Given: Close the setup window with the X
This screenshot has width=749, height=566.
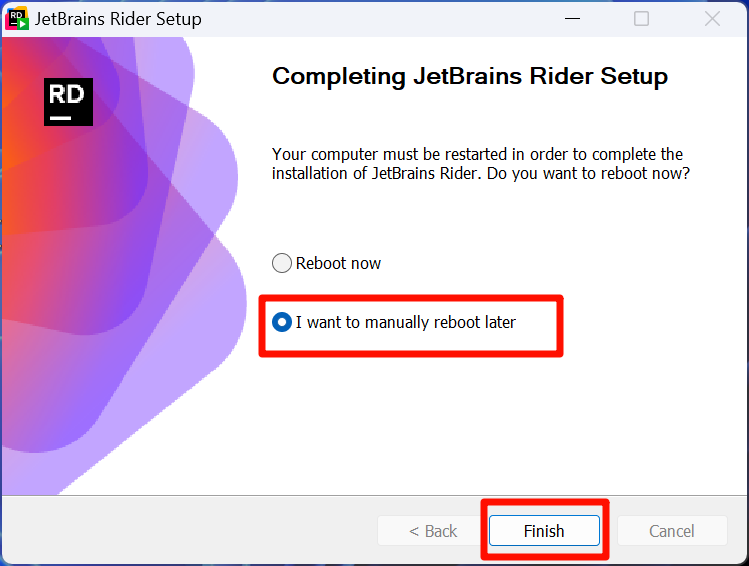Looking at the screenshot, I should [x=712, y=19].
